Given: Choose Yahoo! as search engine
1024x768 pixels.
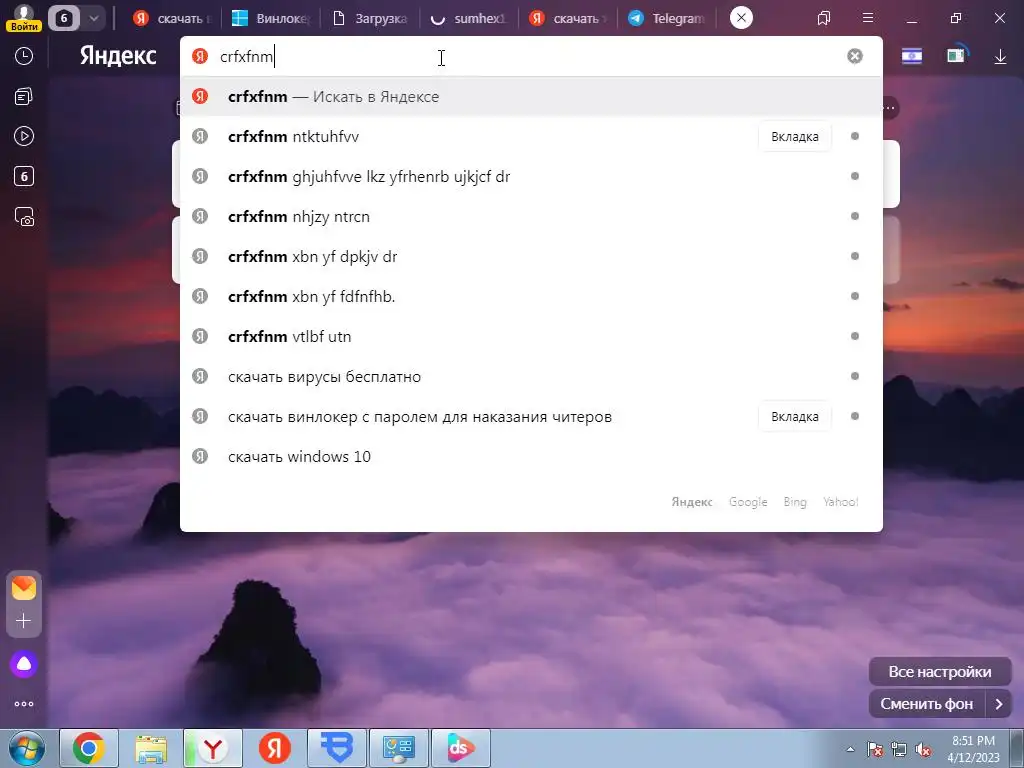Looking at the screenshot, I should [x=840, y=502].
